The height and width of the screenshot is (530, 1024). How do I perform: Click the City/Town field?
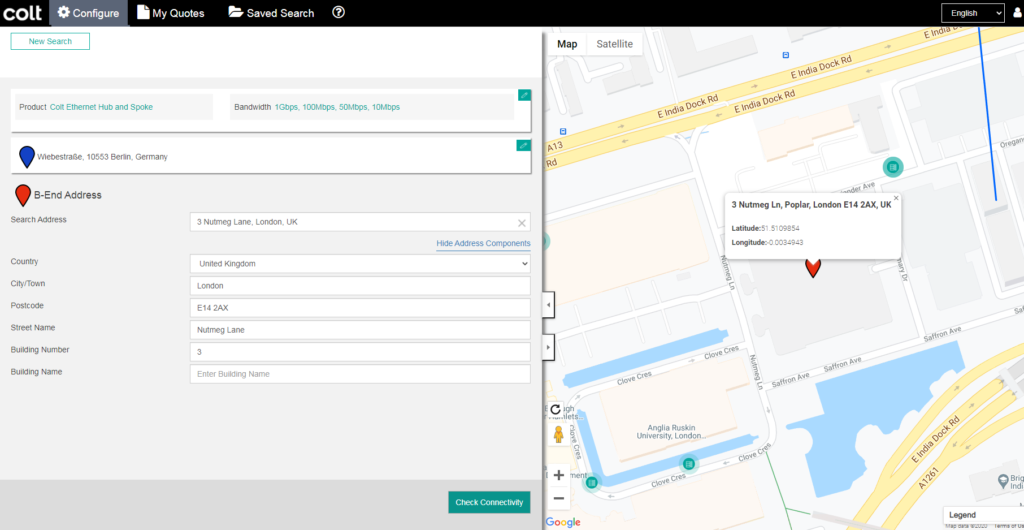click(360, 286)
